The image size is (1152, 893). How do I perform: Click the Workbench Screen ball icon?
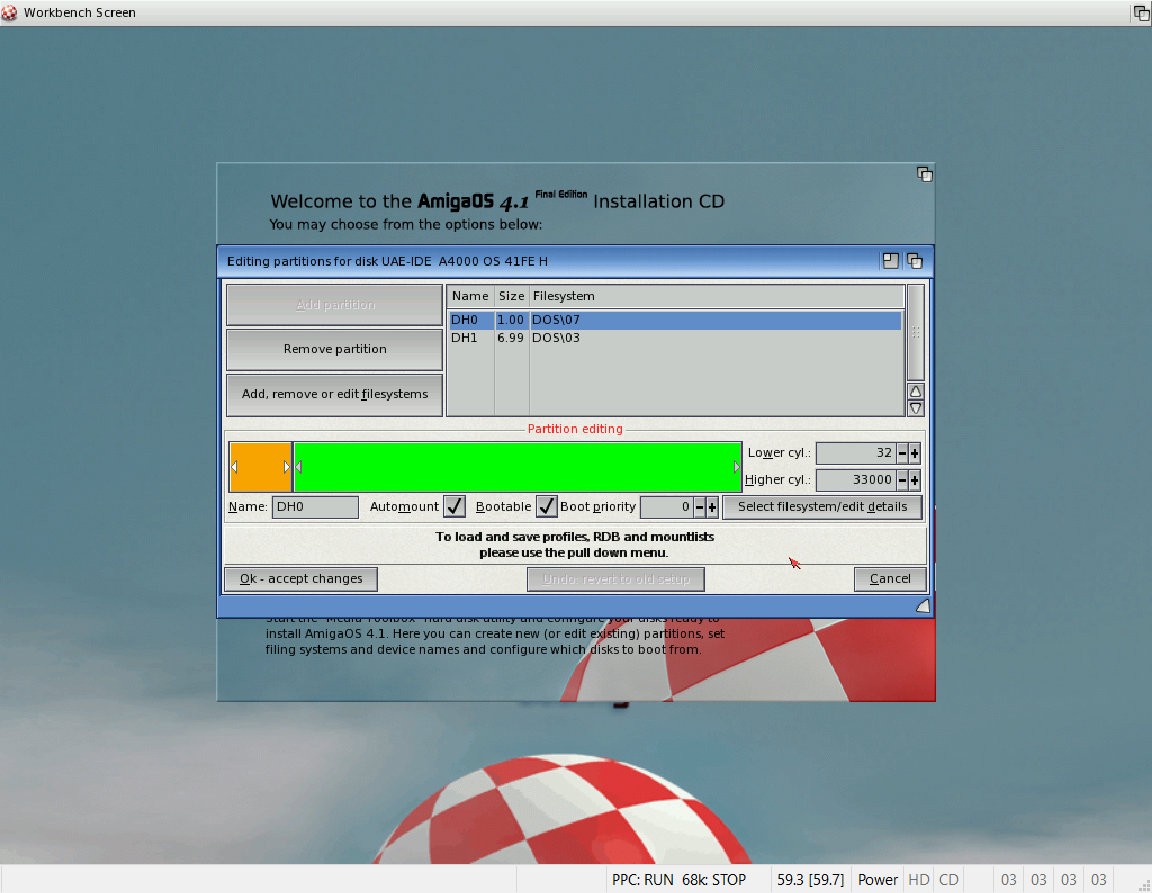[9, 12]
